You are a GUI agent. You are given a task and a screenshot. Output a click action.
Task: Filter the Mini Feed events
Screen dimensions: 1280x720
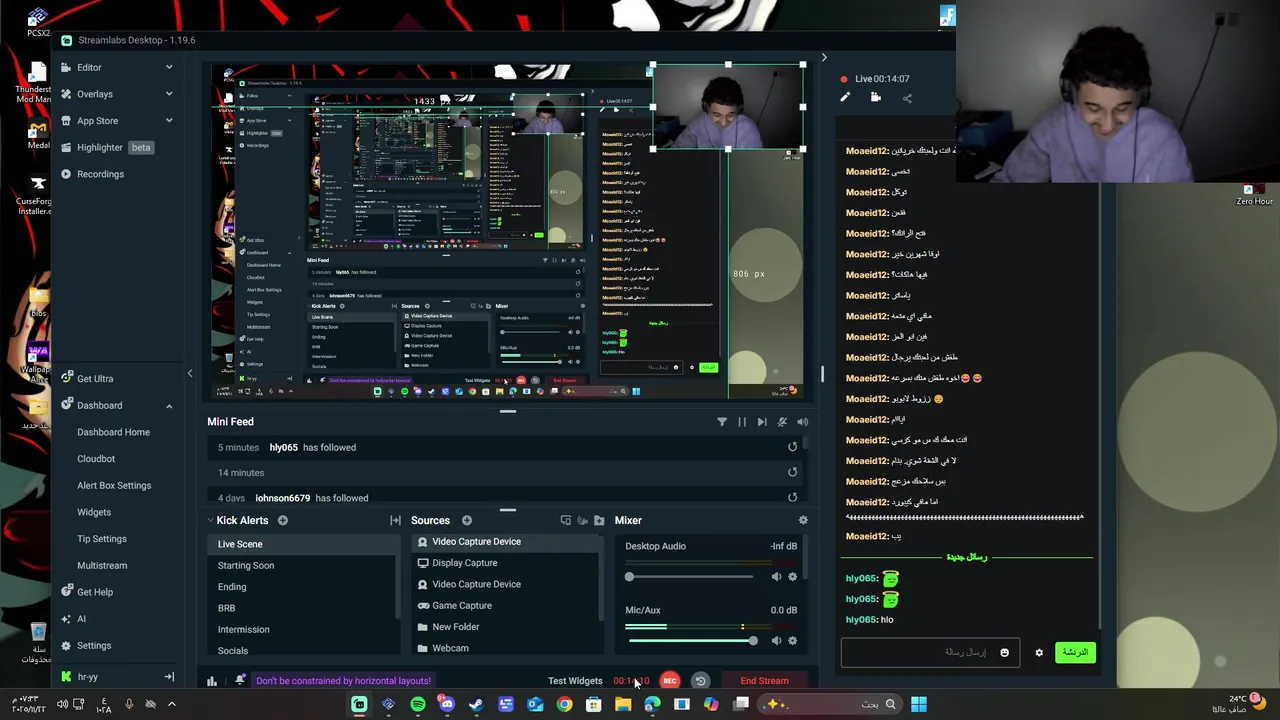pyautogui.click(x=722, y=422)
